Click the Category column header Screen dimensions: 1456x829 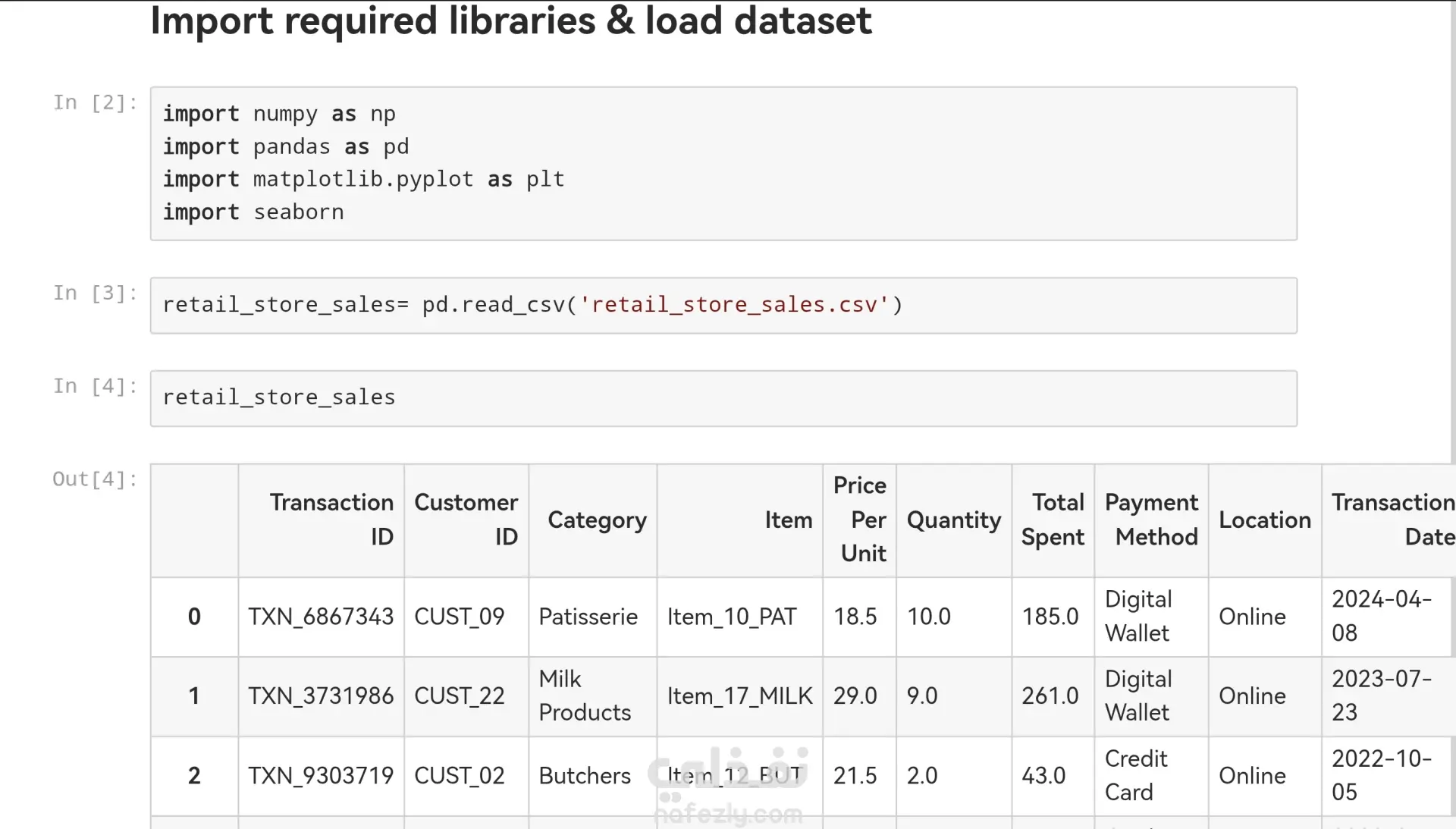(593, 520)
